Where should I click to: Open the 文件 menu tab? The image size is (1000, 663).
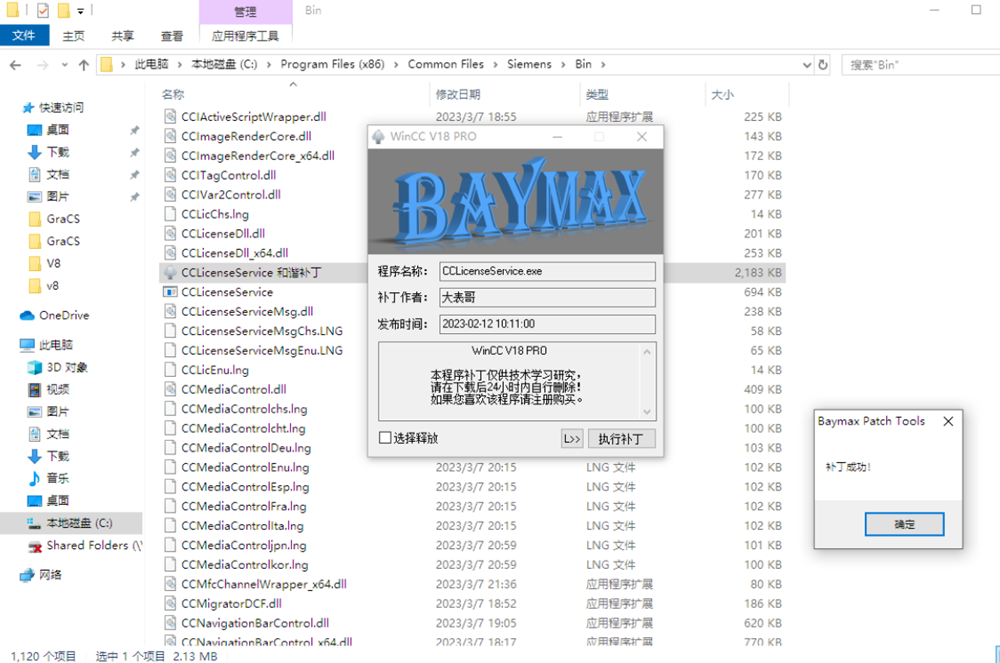click(24, 36)
